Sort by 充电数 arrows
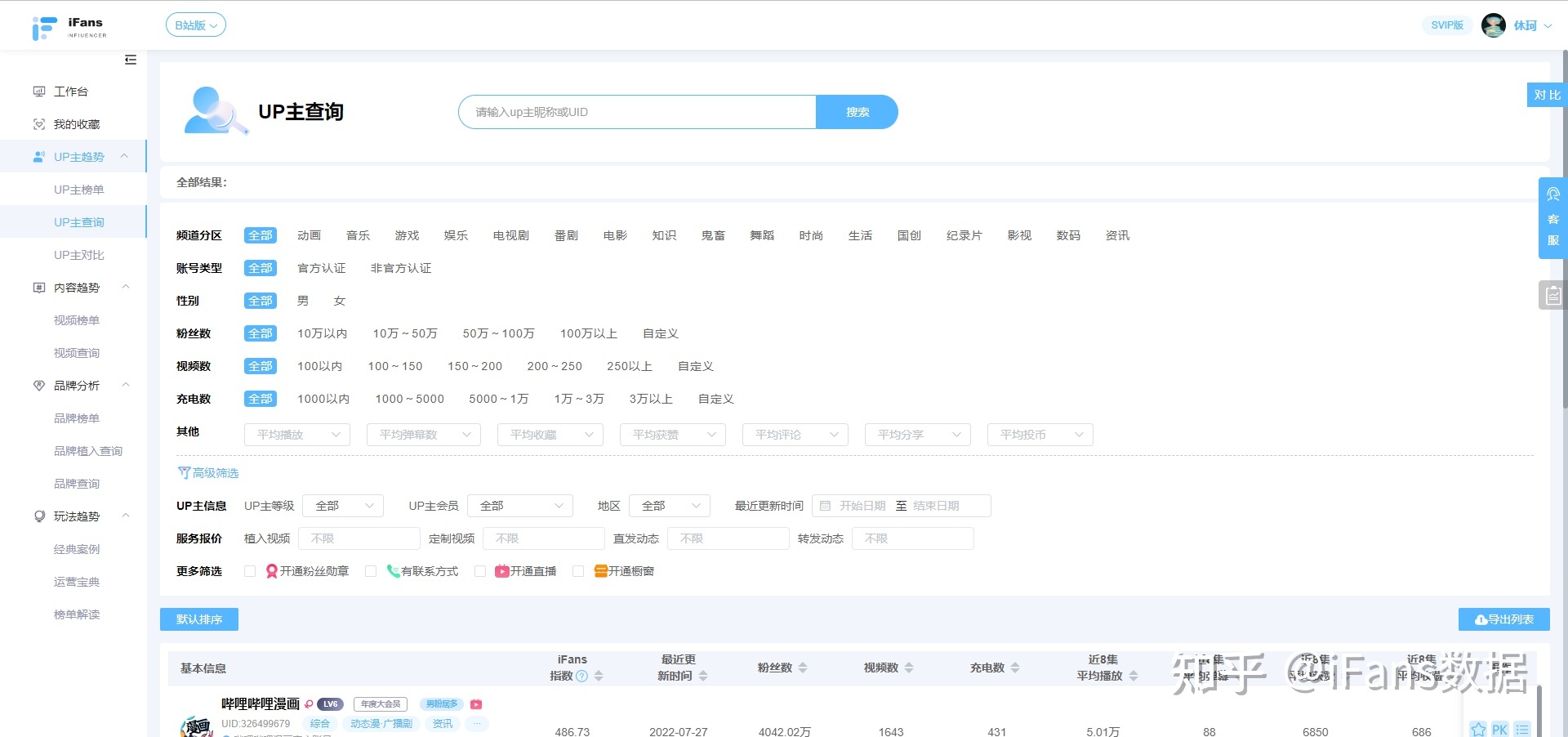 point(1015,668)
